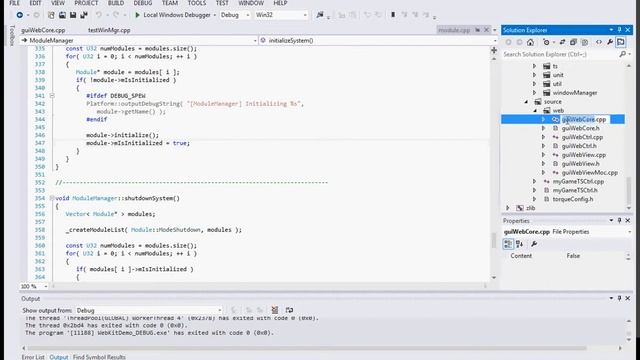640x360 pixels.
Task: Open the Toolbox side panel
Action: click(12, 36)
